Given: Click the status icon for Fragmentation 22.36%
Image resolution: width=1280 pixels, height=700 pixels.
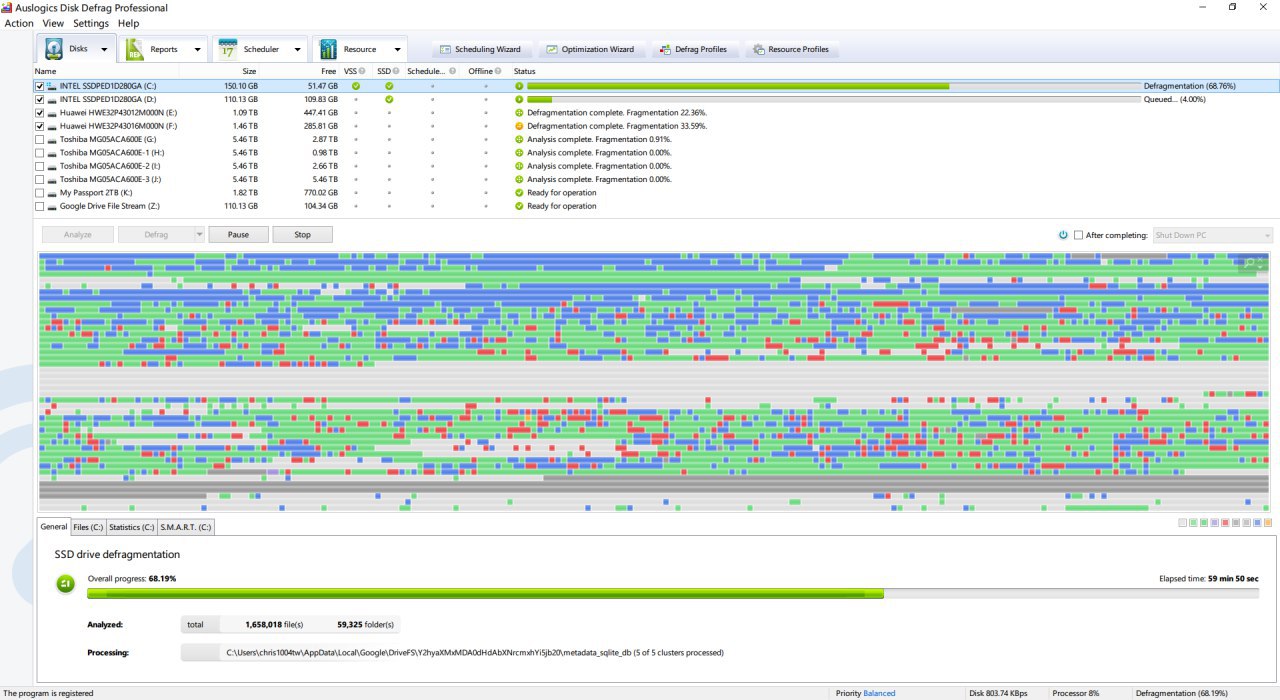Looking at the screenshot, I should [519, 113].
